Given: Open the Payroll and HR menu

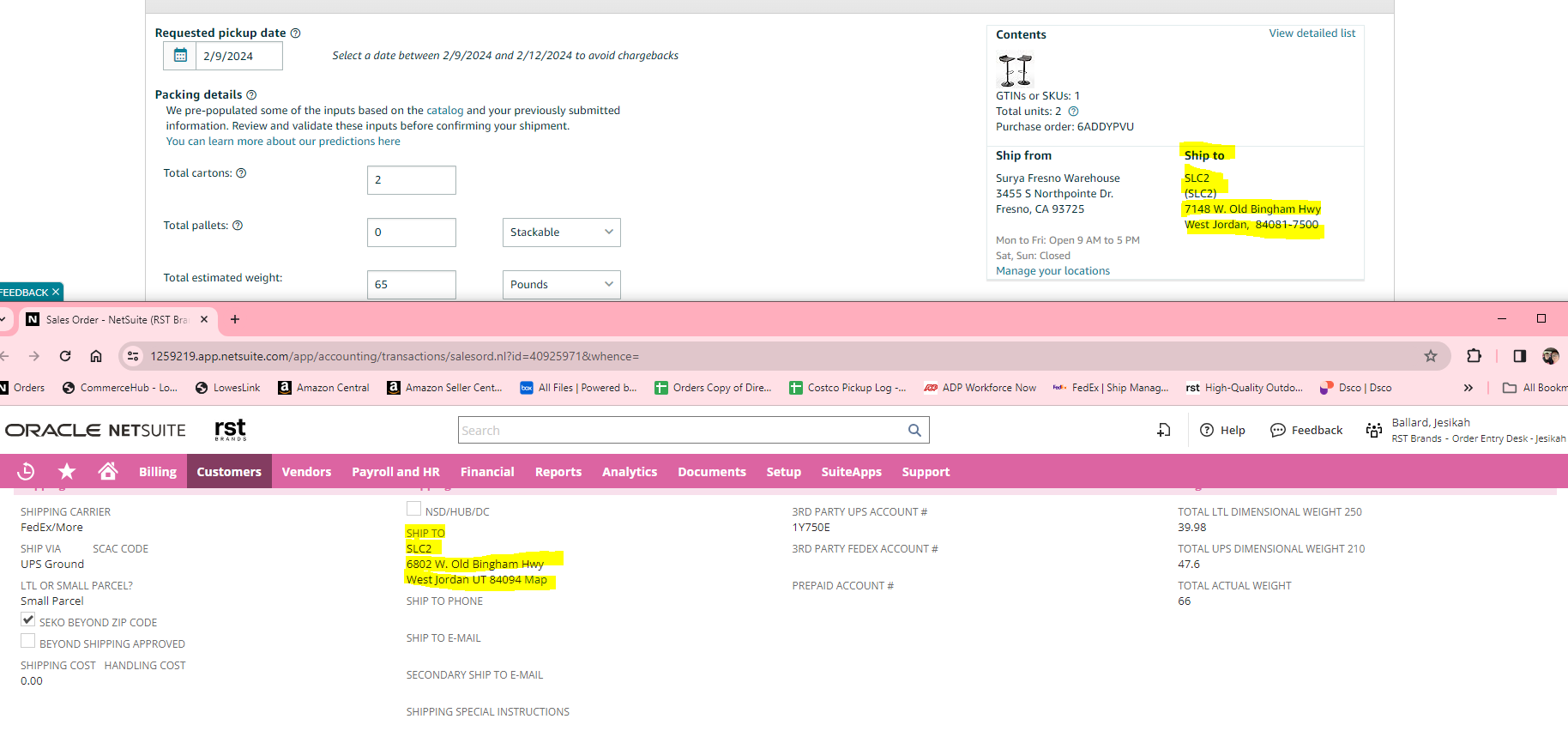Looking at the screenshot, I should click(395, 472).
